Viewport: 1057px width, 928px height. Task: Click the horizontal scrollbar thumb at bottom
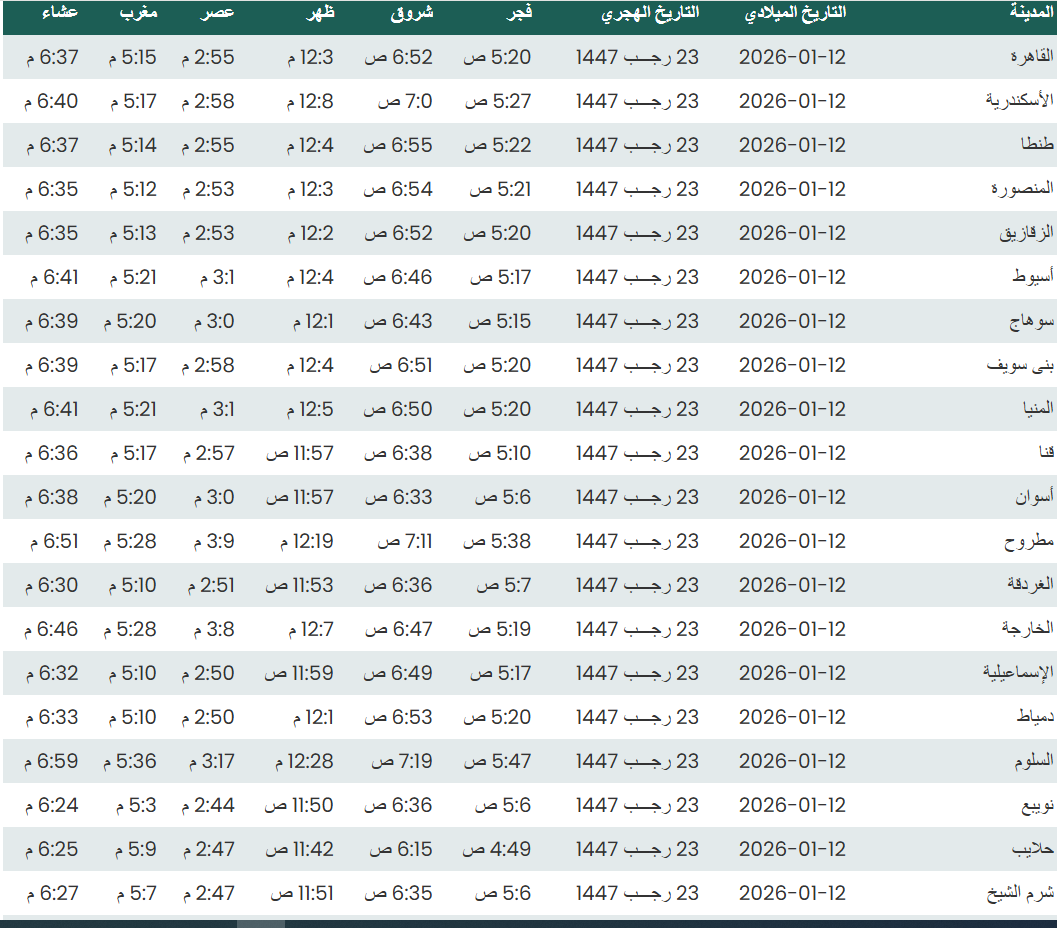(x=261, y=924)
